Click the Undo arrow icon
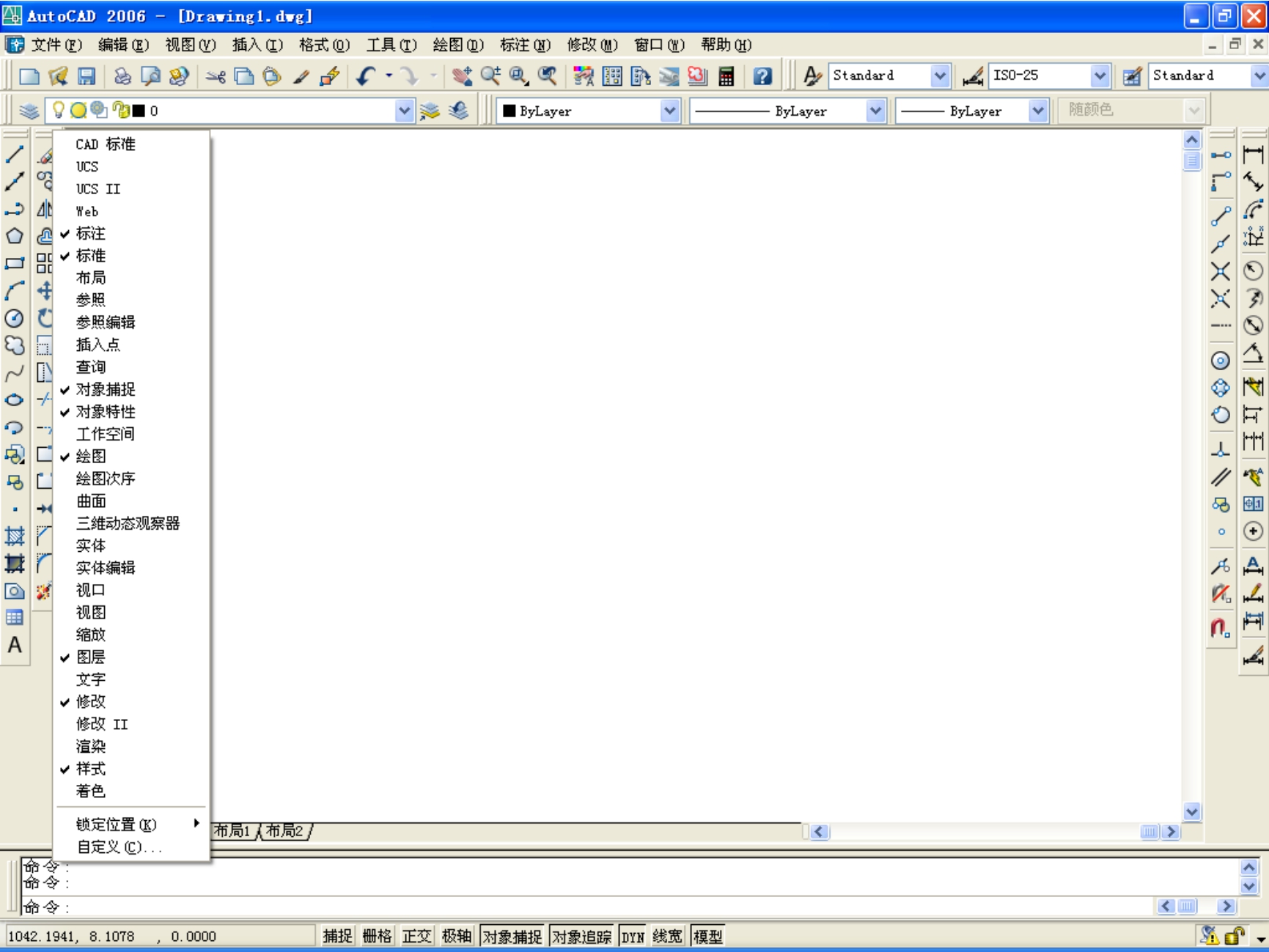 [x=366, y=76]
